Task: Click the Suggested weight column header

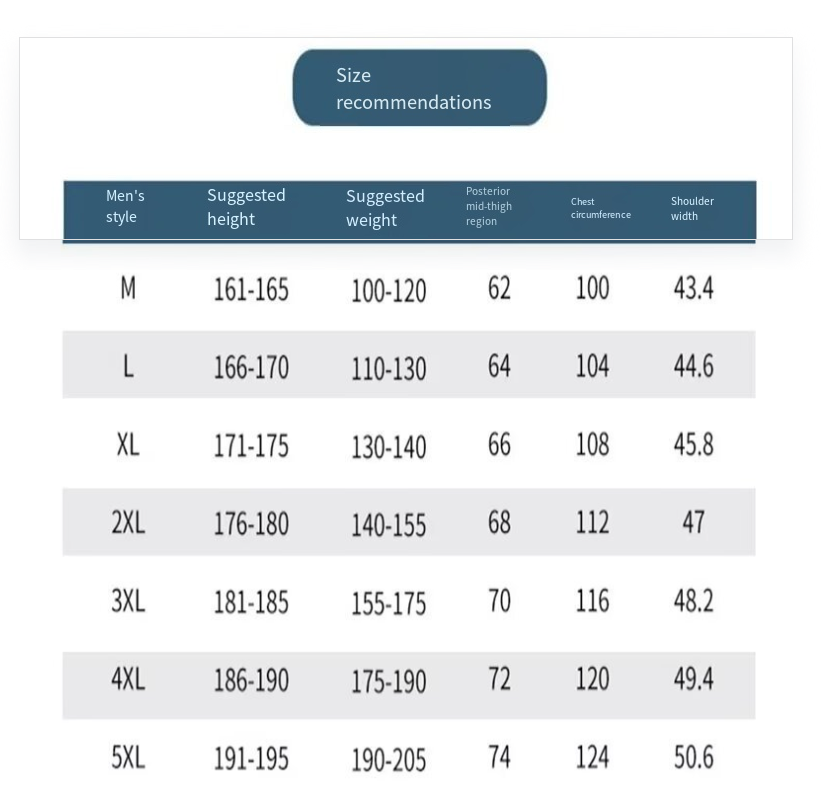Action: 385,208
